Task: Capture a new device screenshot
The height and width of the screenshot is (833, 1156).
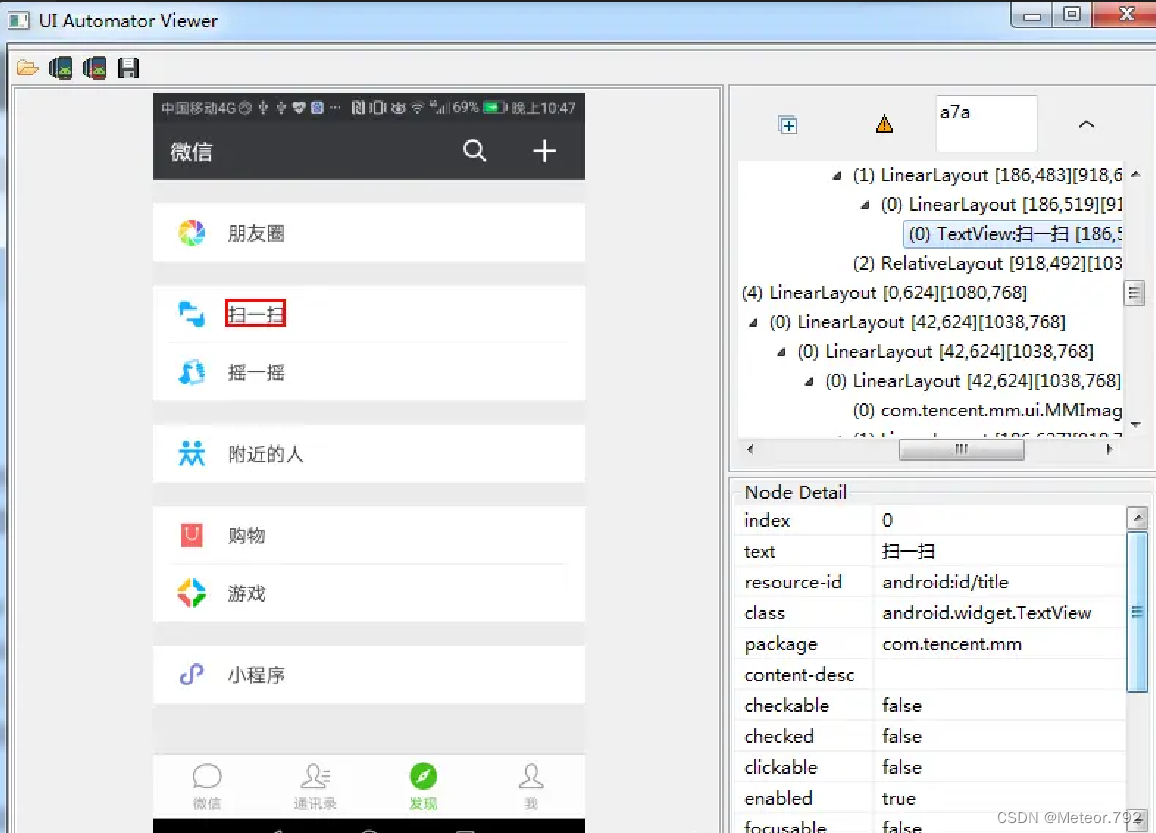Action: coord(61,68)
